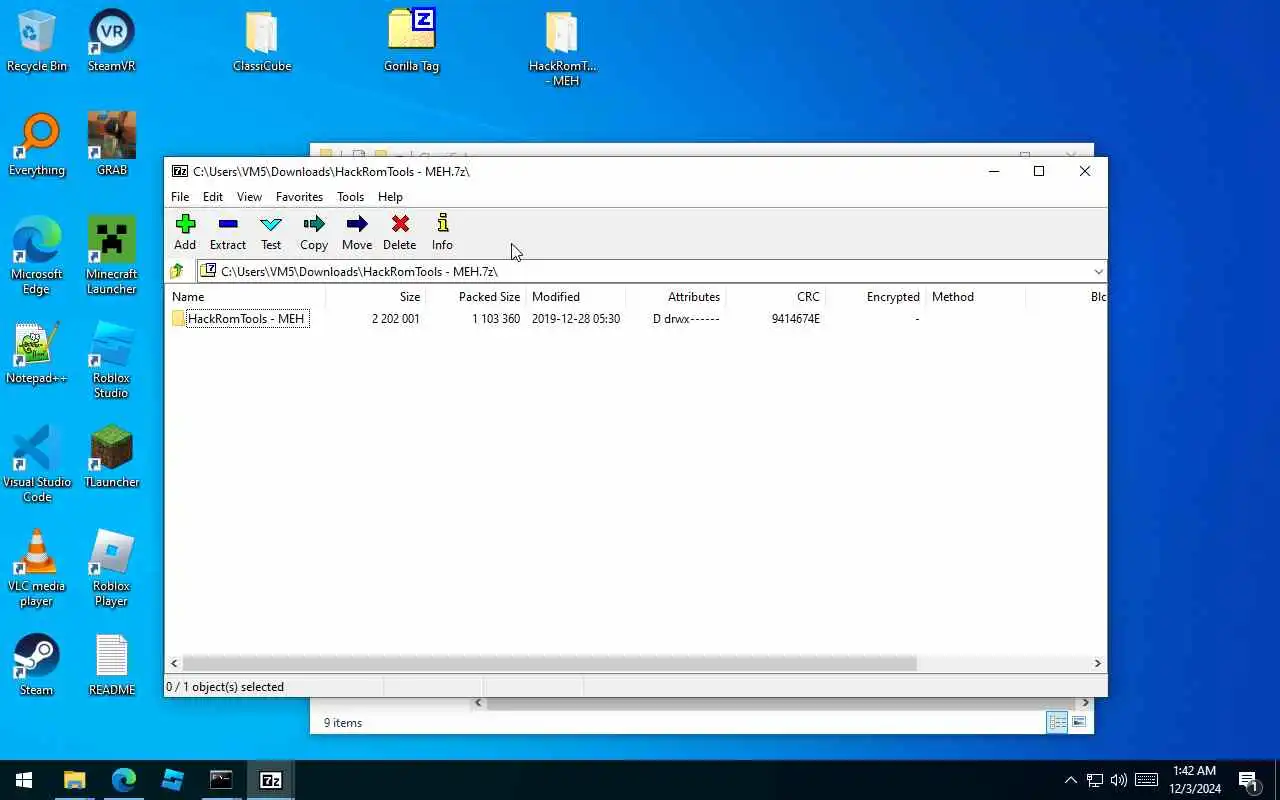The image size is (1280, 800).
Task: Sort by Name column header
Action: [x=245, y=297]
